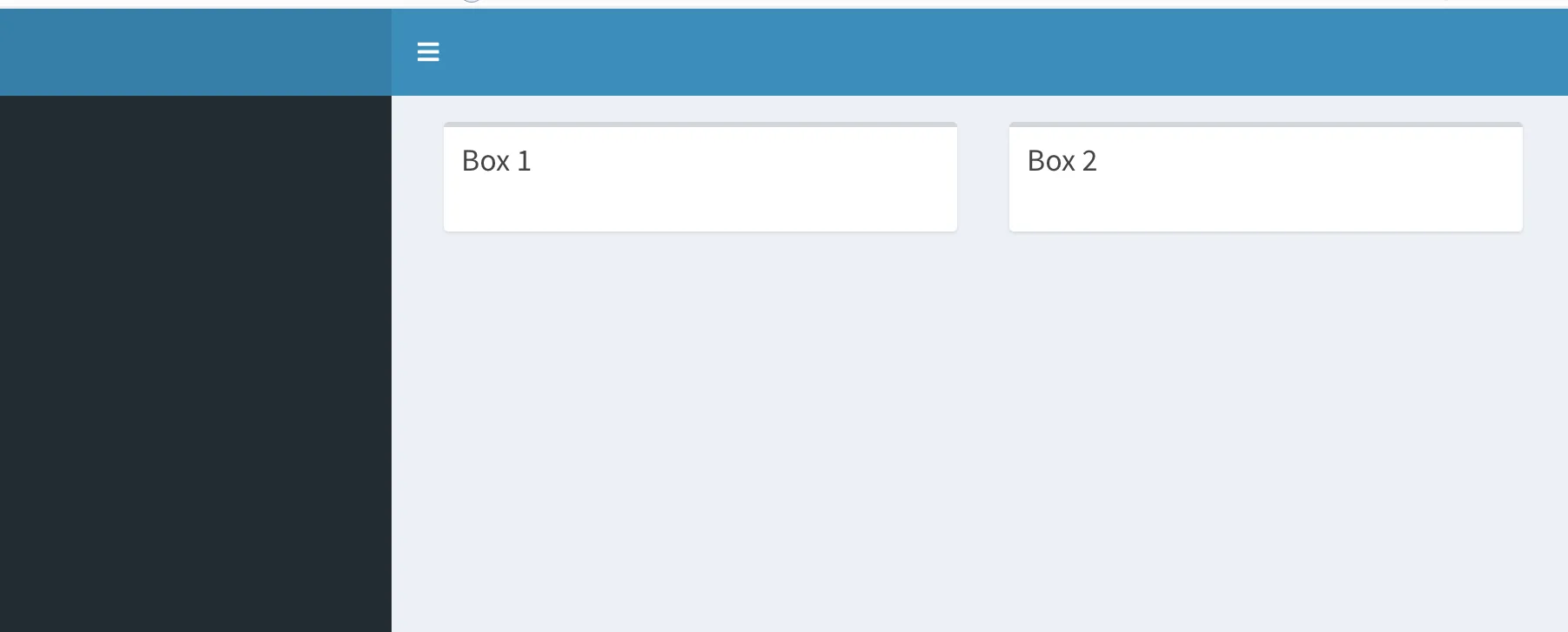Click the Box 2 title text
Image resolution: width=1568 pixels, height=632 pixels.
pyautogui.click(x=1062, y=161)
